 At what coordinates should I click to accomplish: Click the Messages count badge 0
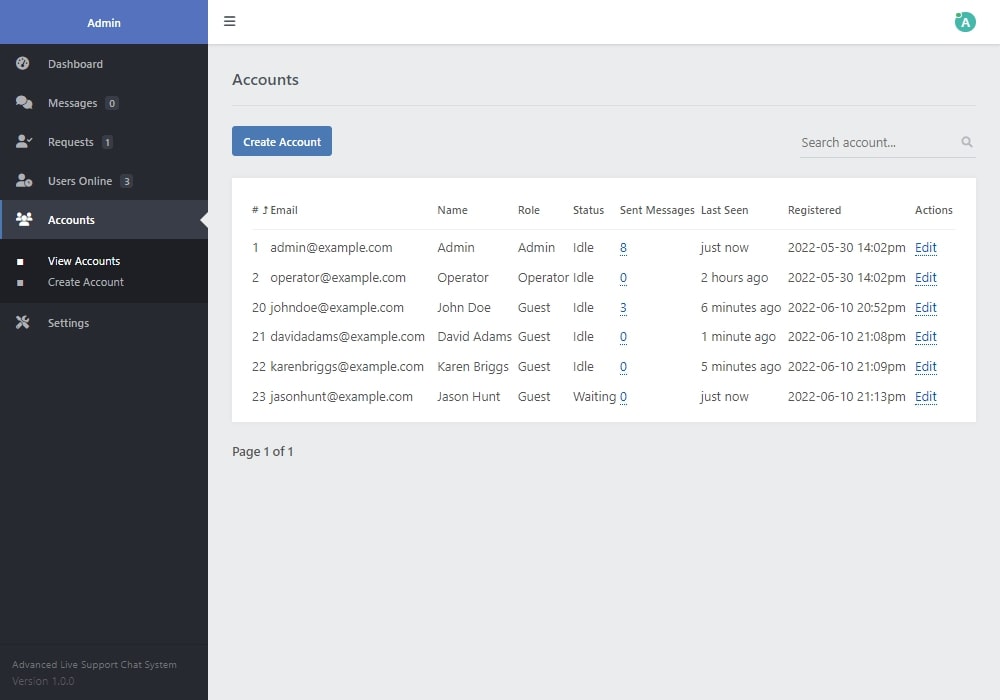112,103
